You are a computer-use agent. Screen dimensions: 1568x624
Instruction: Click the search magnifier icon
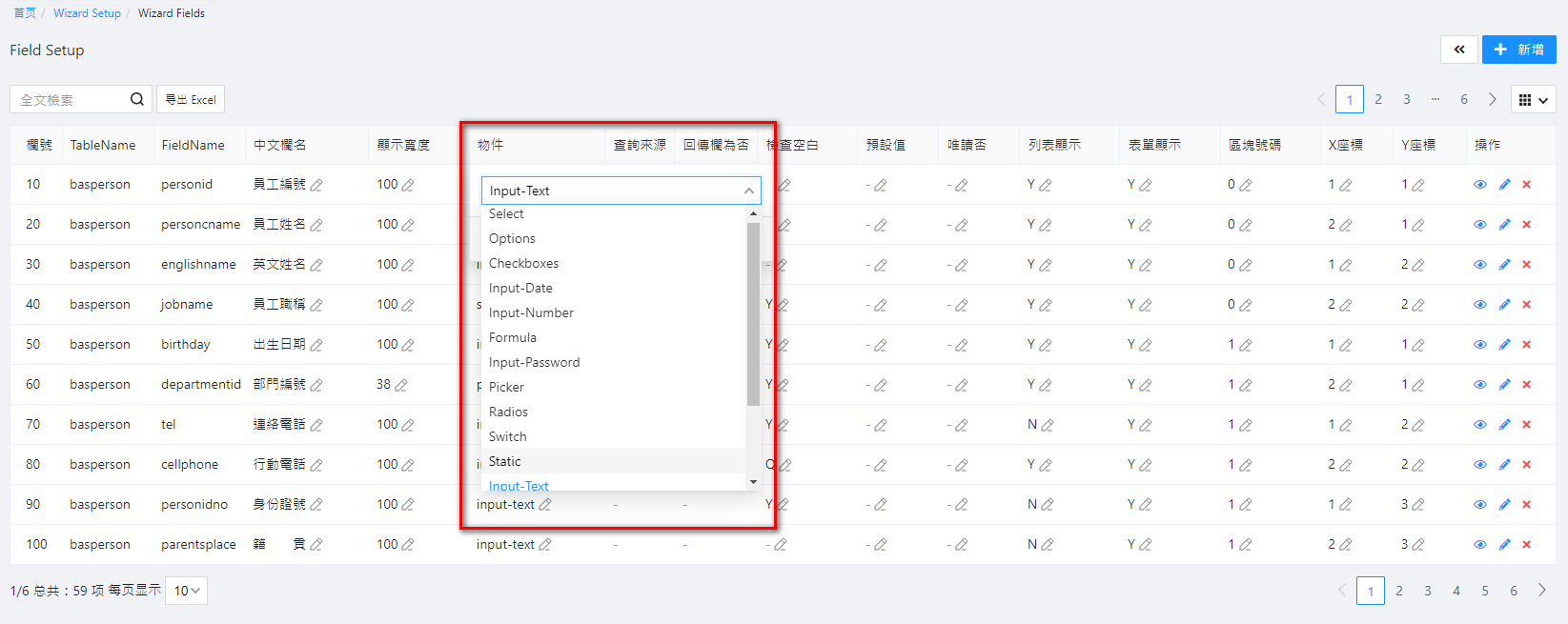click(x=137, y=99)
